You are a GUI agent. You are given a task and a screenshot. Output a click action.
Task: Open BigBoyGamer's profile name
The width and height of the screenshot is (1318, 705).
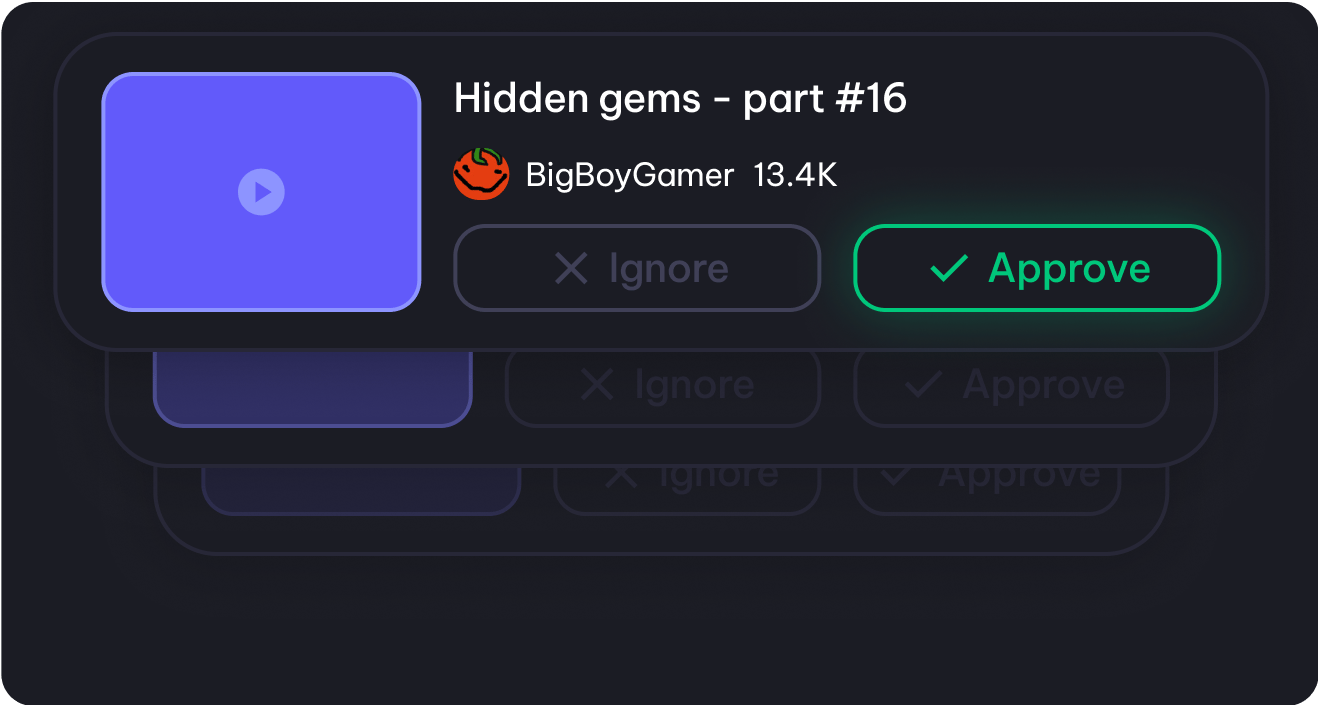tap(630, 175)
